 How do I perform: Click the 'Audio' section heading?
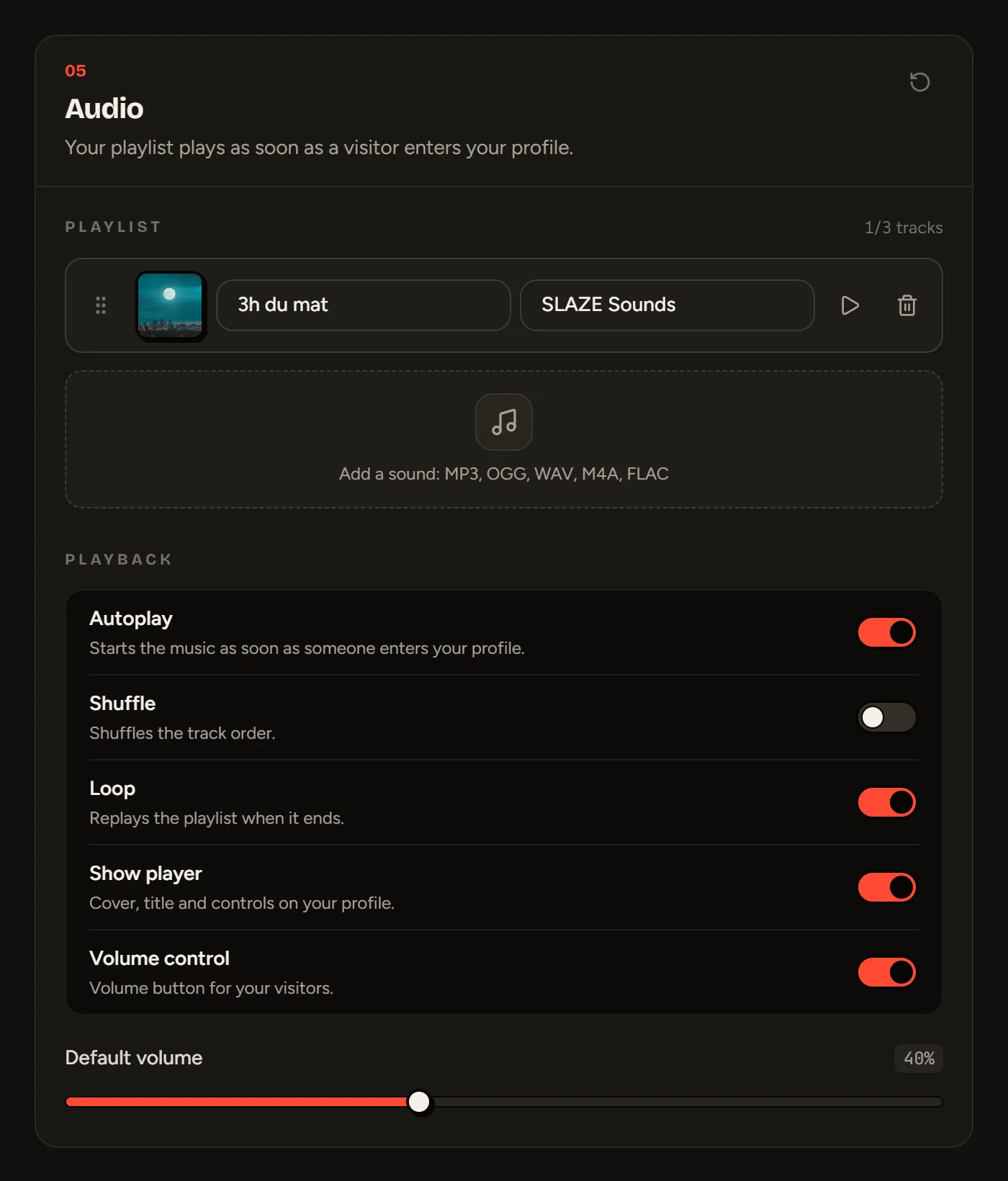[104, 109]
